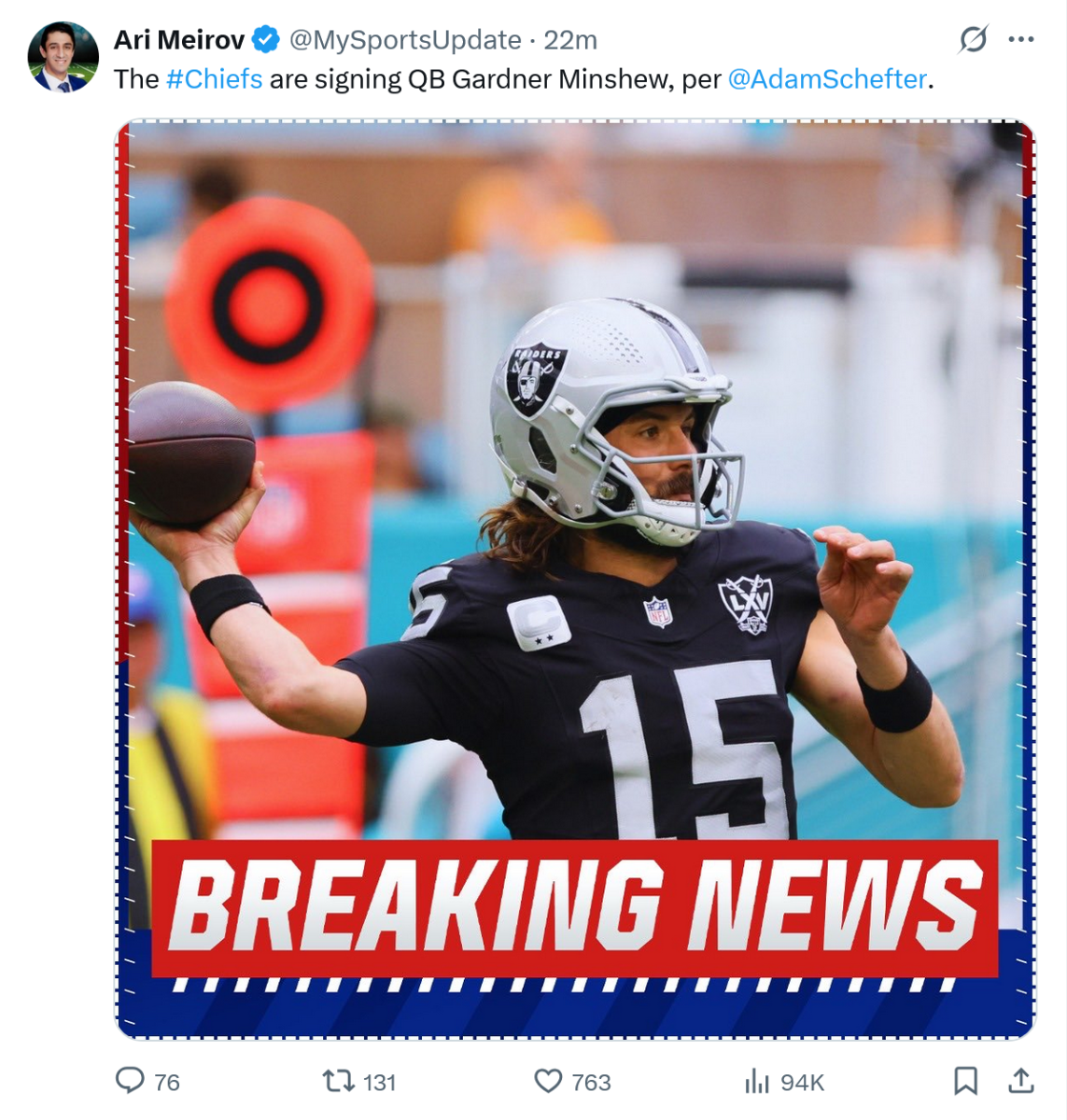
Task: Bookmark this post
Action: point(966,1081)
